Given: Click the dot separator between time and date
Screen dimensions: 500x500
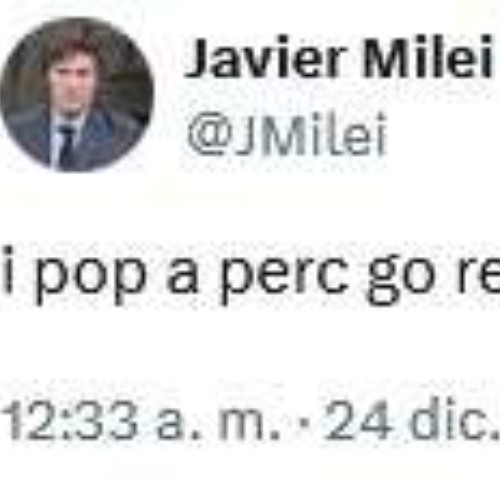Looking at the screenshot, I should [302, 421].
